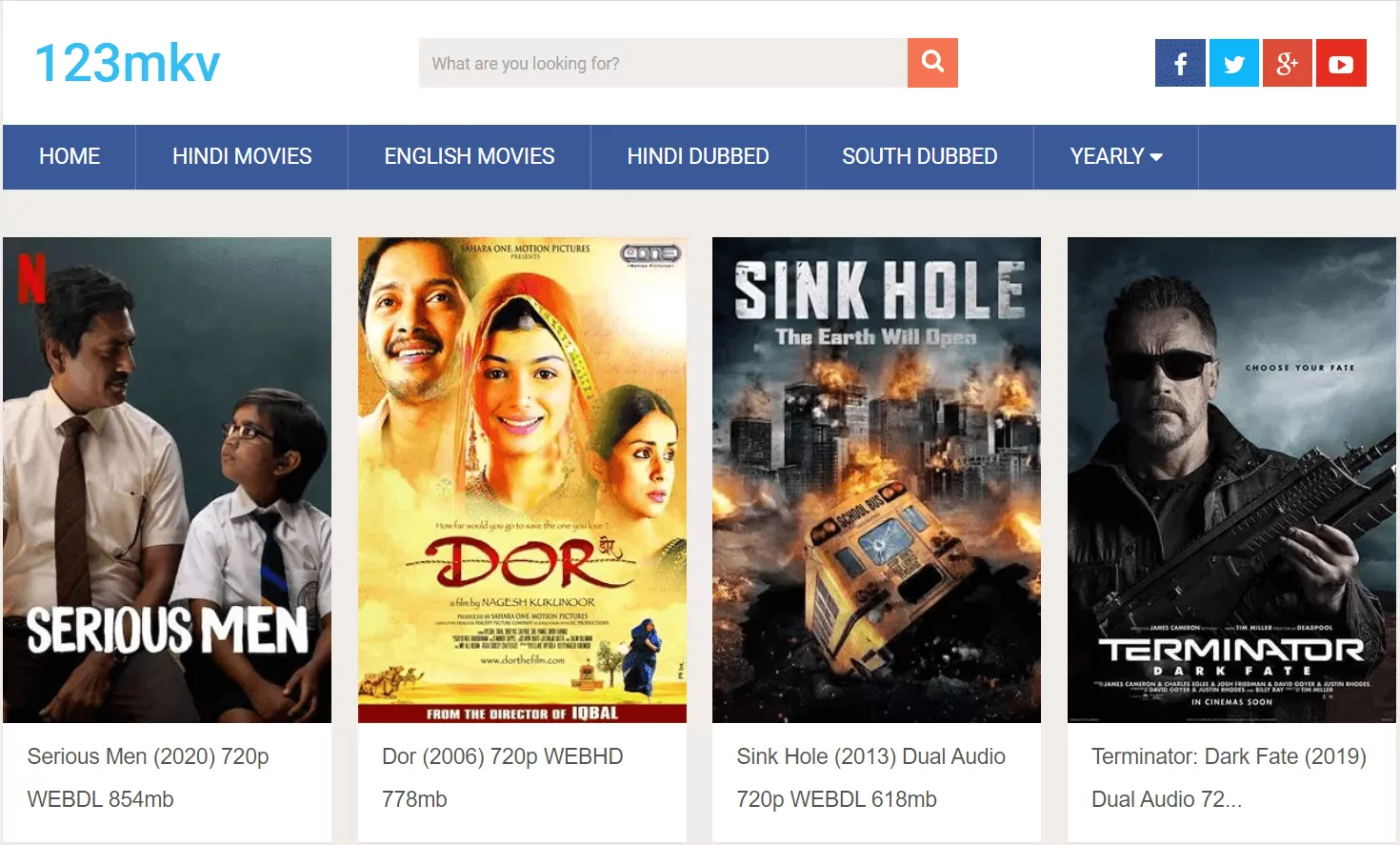Click the 123mkv site logo
Screen dimensions: 1400x845
[126, 62]
